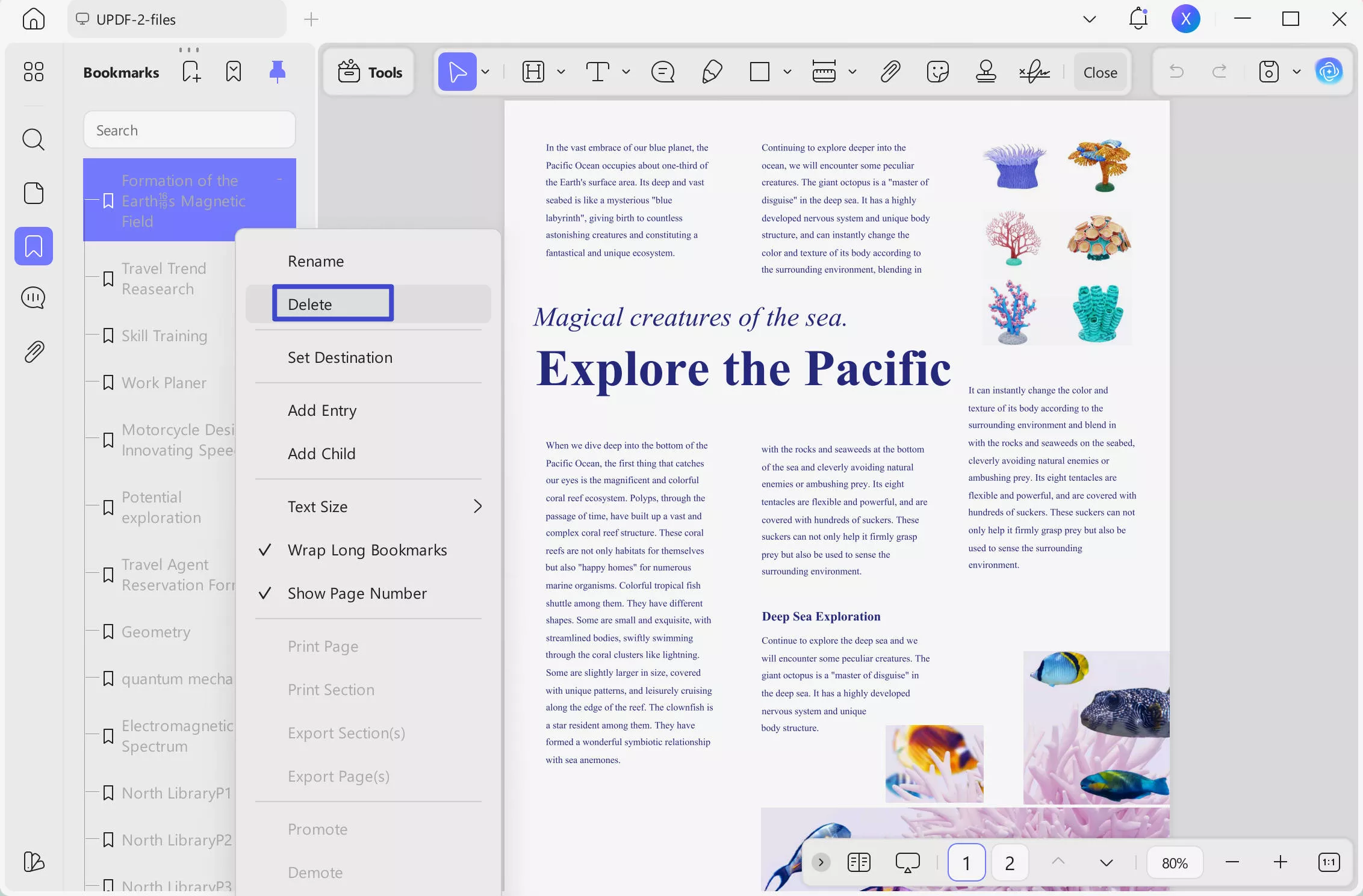The width and height of the screenshot is (1363, 896).
Task: Click the Close button in the toolbar
Action: pyautogui.click(x=1099, y=72)
